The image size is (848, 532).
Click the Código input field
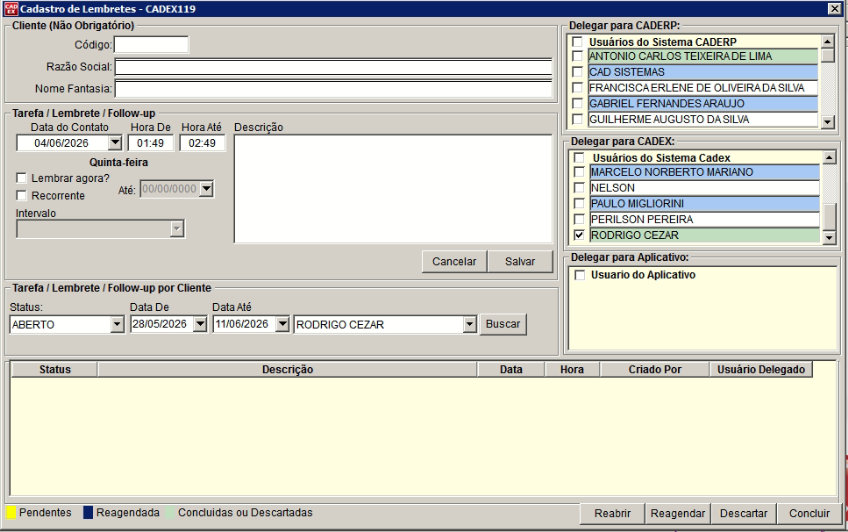[151, 44]
